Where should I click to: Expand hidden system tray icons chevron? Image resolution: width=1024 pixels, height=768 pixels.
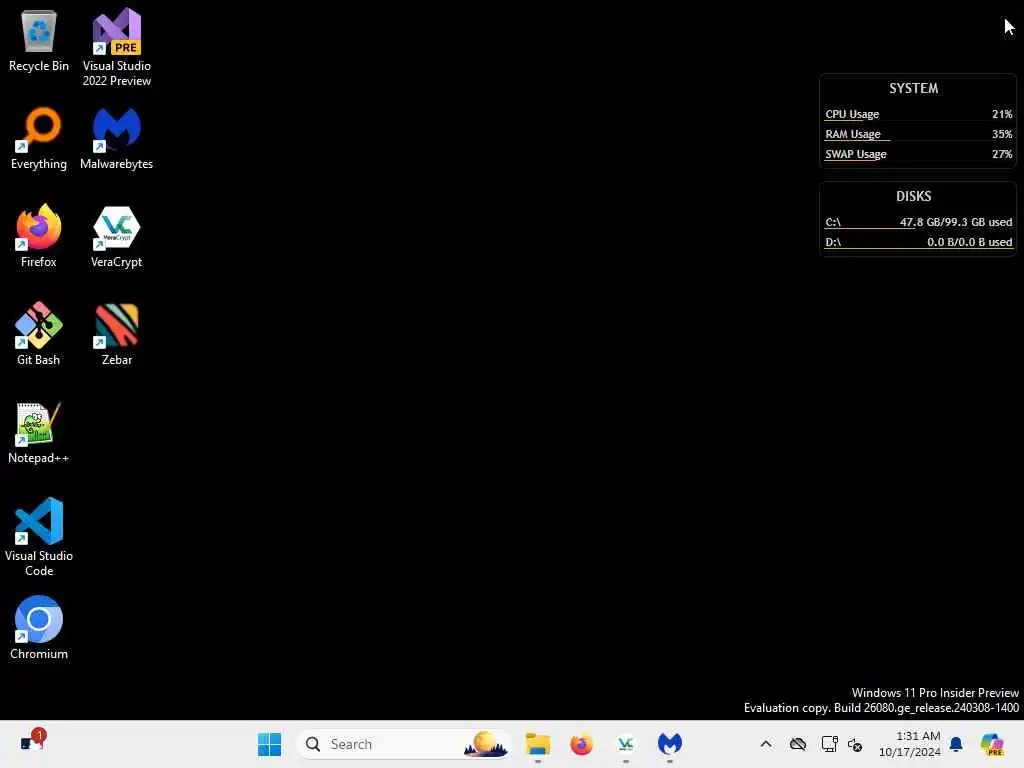click(766, 744)
